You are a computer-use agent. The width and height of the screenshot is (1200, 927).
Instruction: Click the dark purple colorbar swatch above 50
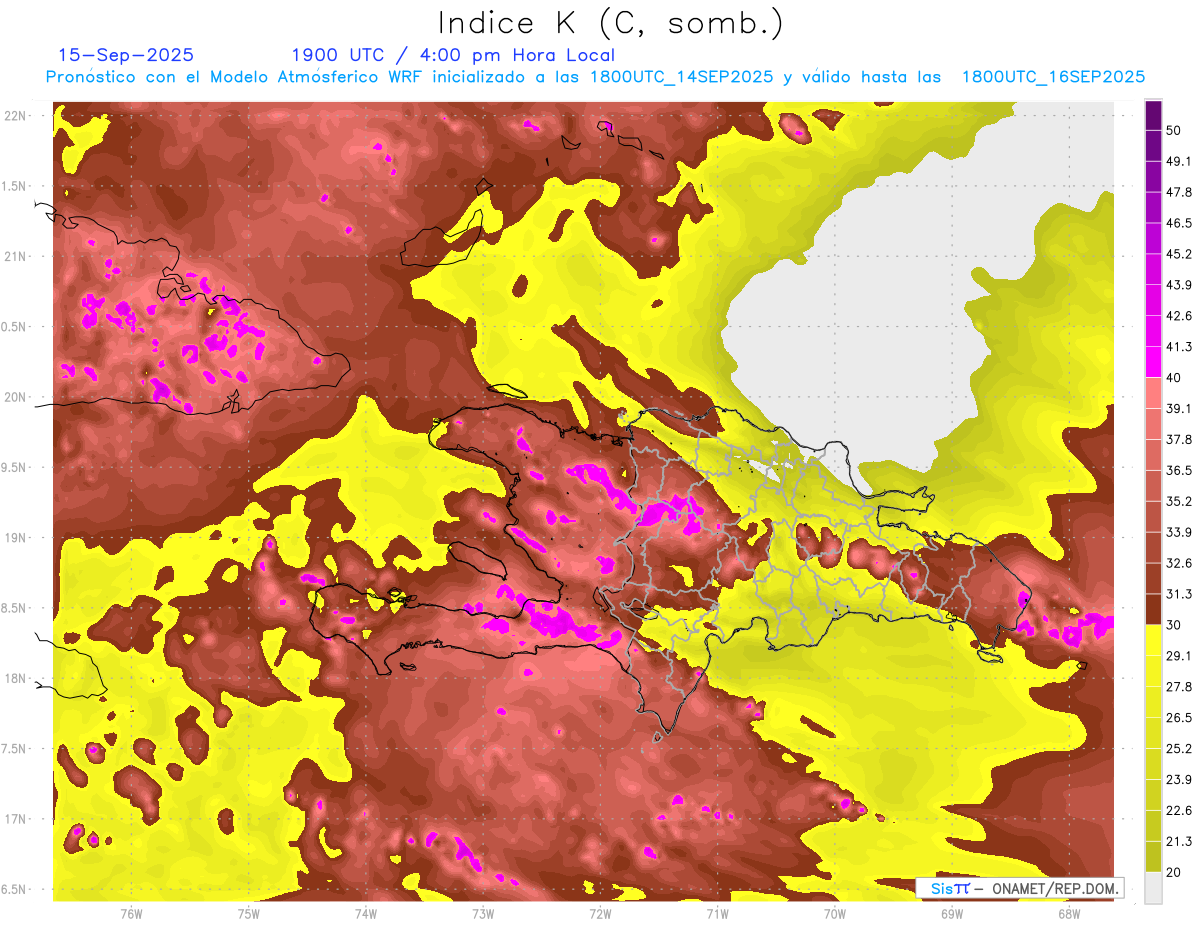1153,113
